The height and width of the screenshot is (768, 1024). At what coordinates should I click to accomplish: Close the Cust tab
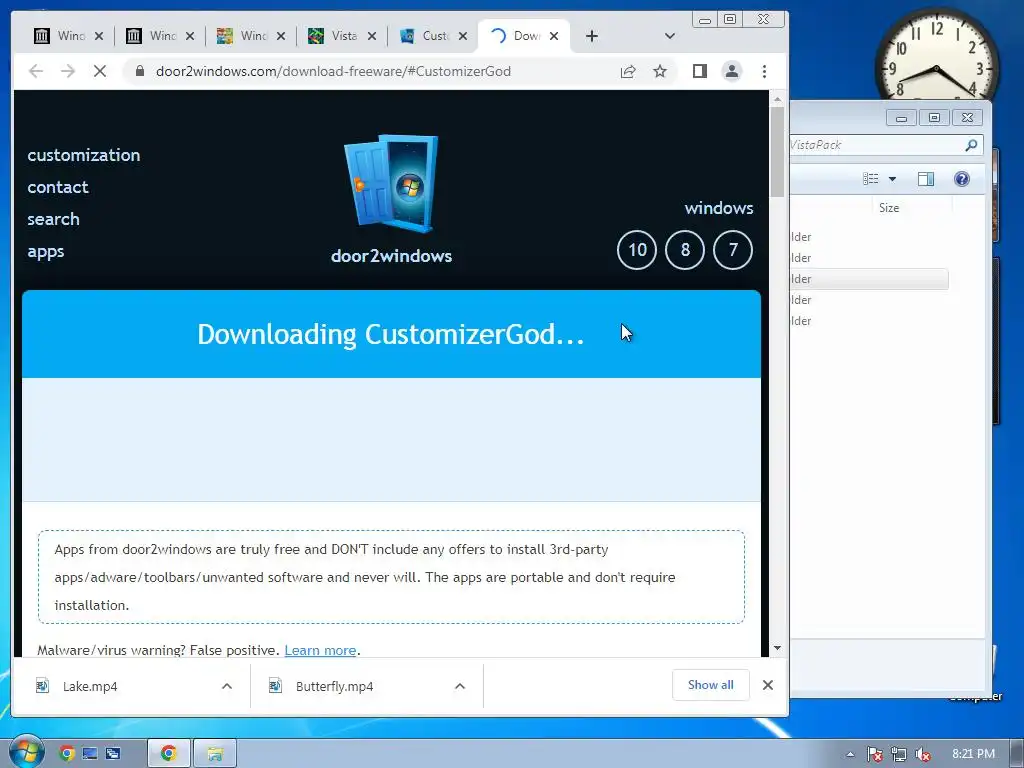[462, 36]
